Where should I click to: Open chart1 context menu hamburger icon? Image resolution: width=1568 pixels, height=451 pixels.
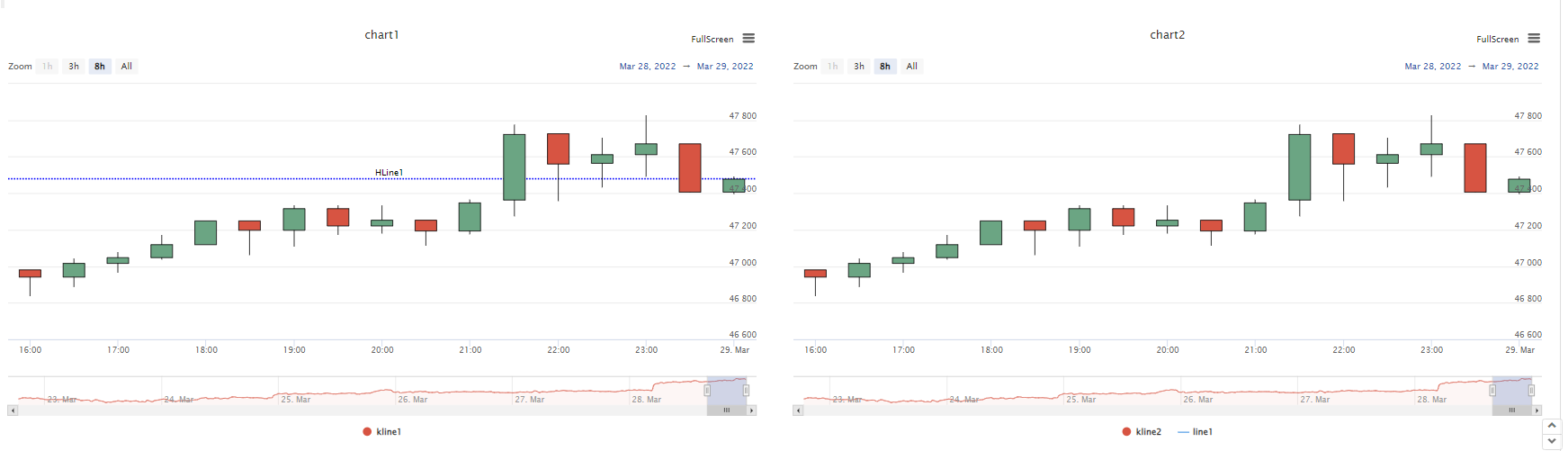748,39
